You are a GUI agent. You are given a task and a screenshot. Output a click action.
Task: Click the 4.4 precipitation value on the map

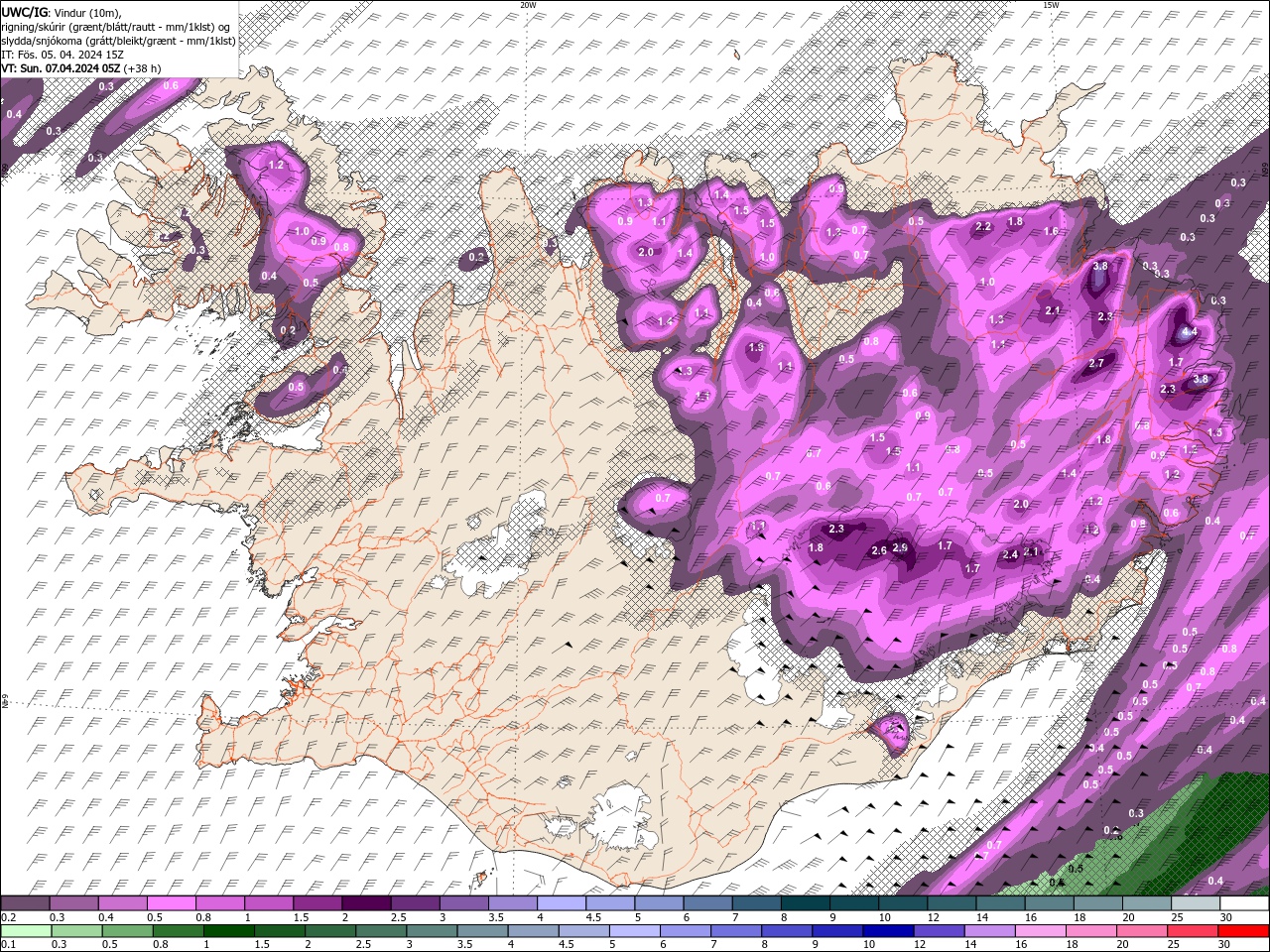click(1191, 332)
